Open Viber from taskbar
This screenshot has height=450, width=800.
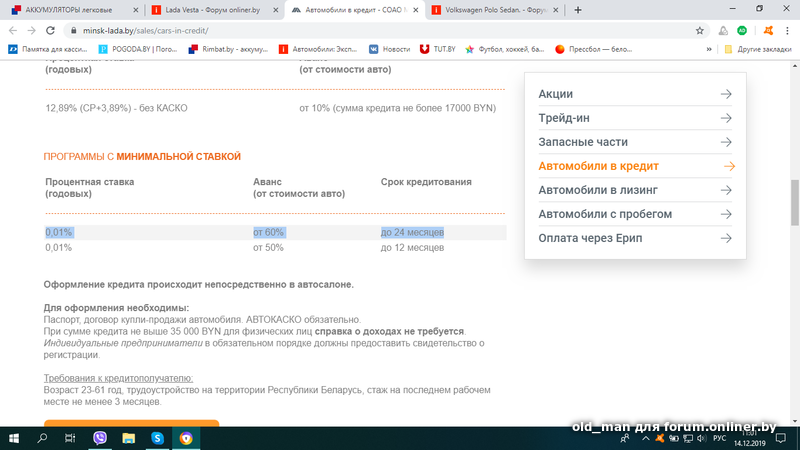[x=100, y=438]
